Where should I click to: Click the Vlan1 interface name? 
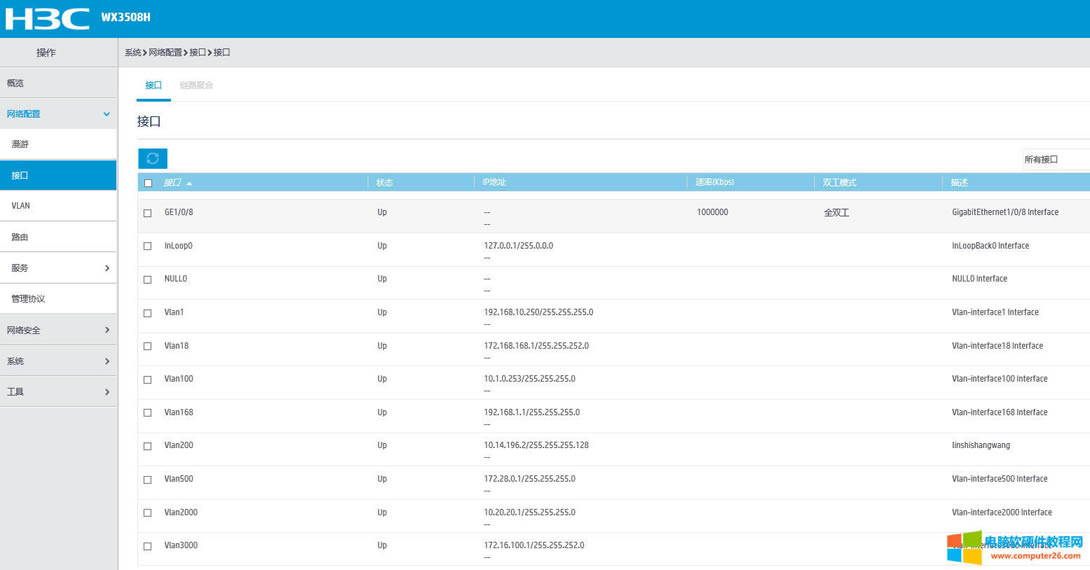[174, 312]
